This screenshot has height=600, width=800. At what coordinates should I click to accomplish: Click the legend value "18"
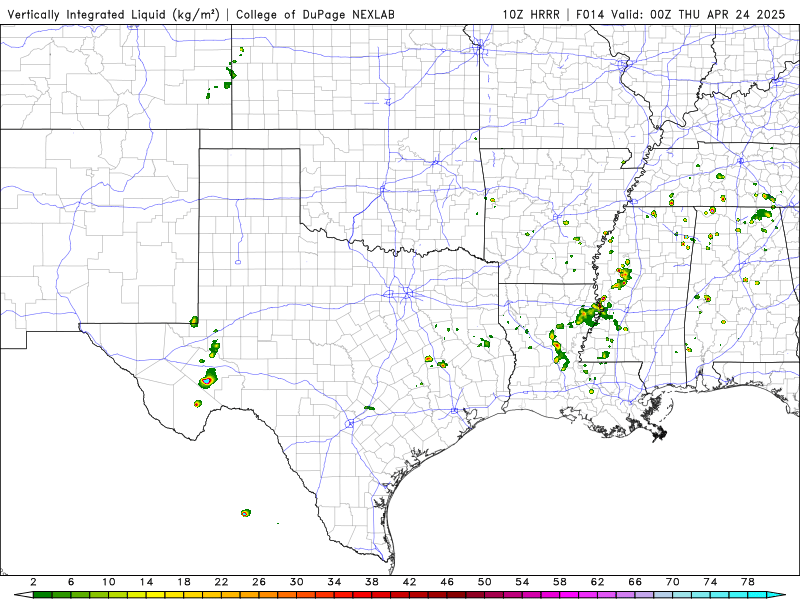tap(184, 582)
